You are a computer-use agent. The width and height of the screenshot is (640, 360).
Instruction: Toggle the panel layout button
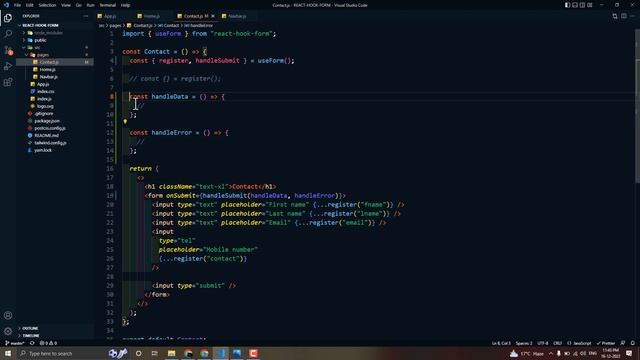pos(575,5)
